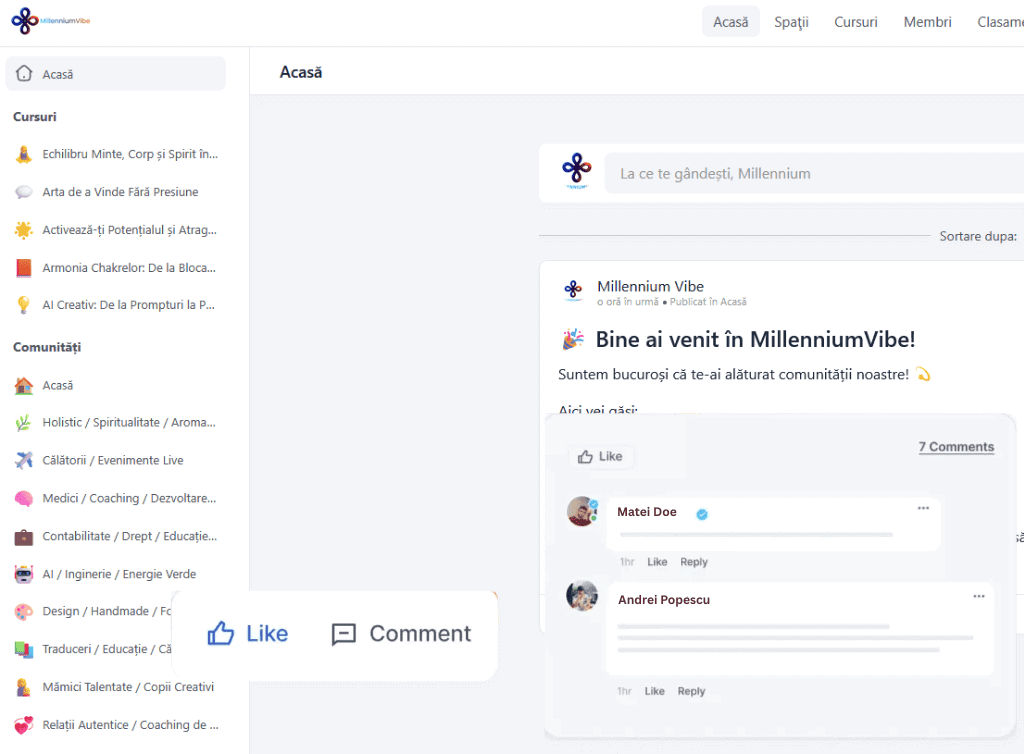Go to Membri in top navigation
This screenshot has height=754, width=1024.
click(927, 22)
